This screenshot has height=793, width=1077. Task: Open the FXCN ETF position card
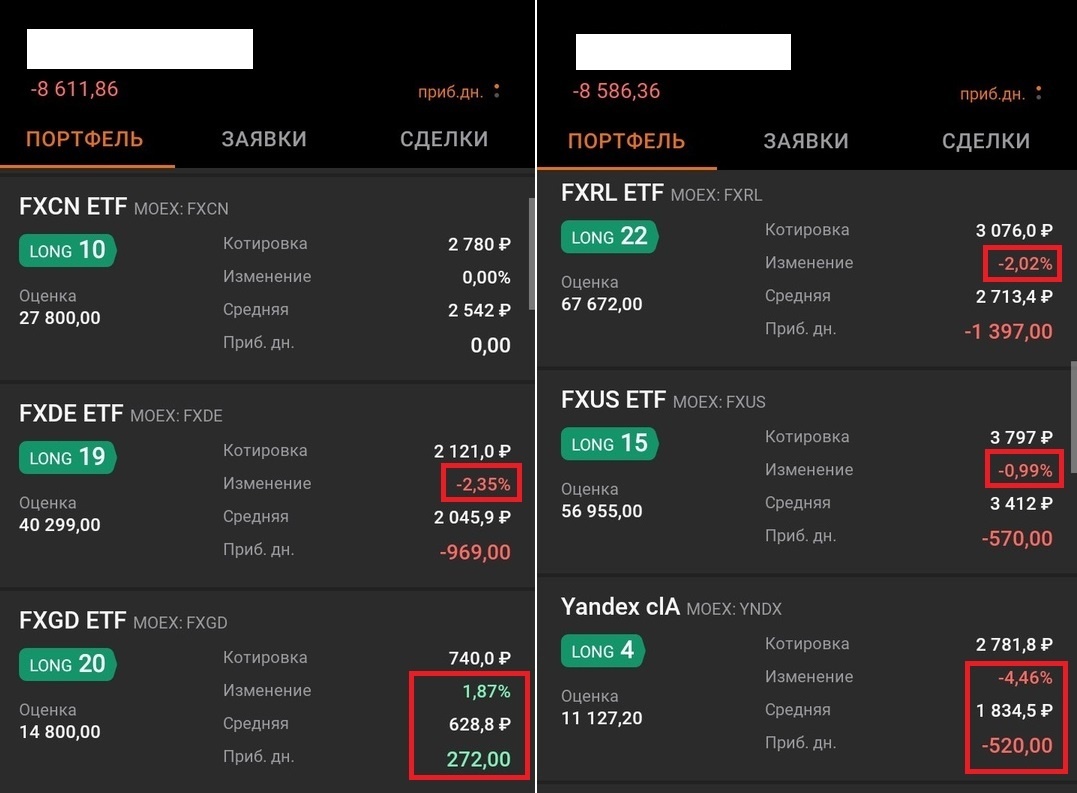tap(265, 277)
